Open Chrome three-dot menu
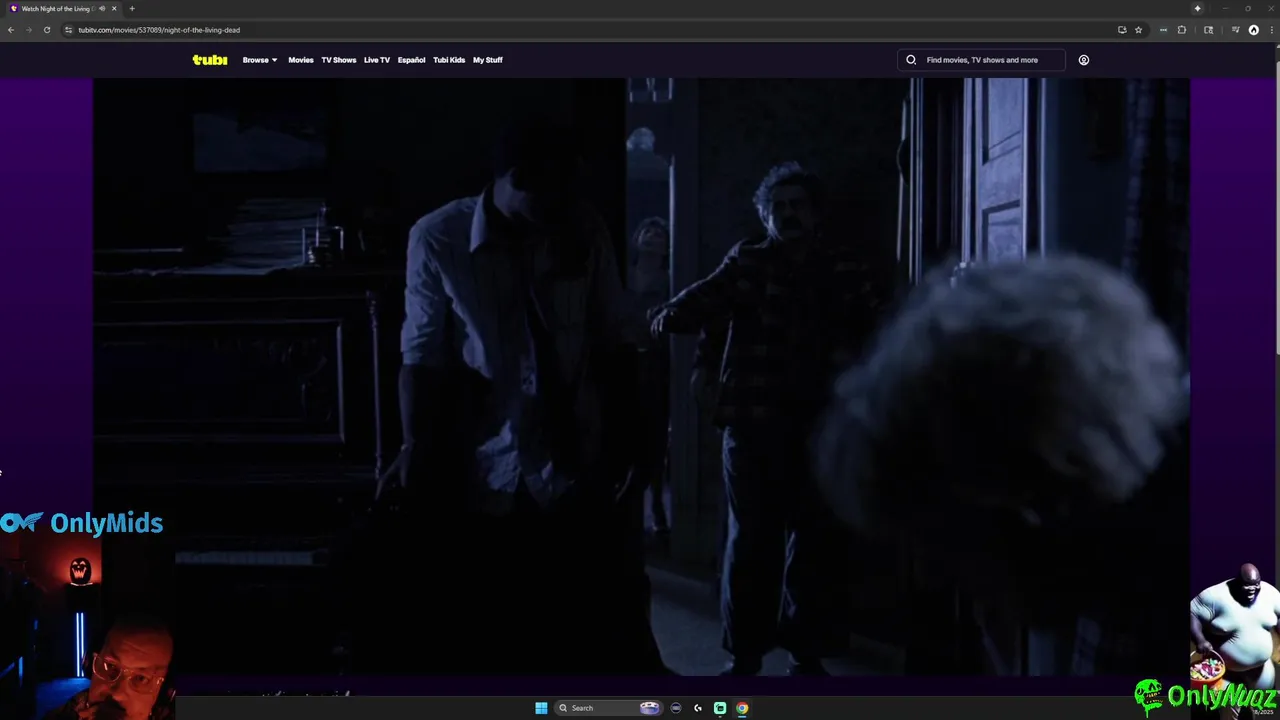Viewport: 1280px width, 720px height. tap(1271, 30)
